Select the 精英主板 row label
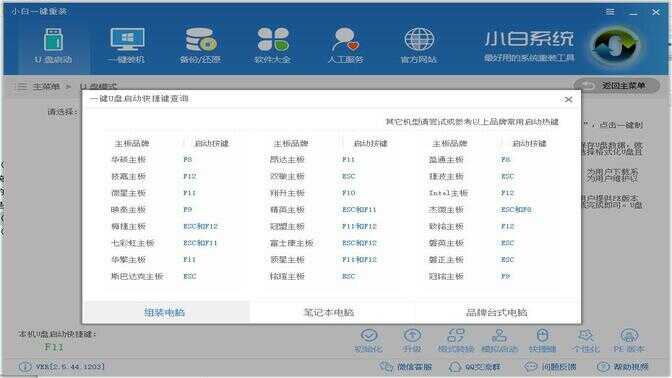Screen dimensions: 672x378 point(287,210)
